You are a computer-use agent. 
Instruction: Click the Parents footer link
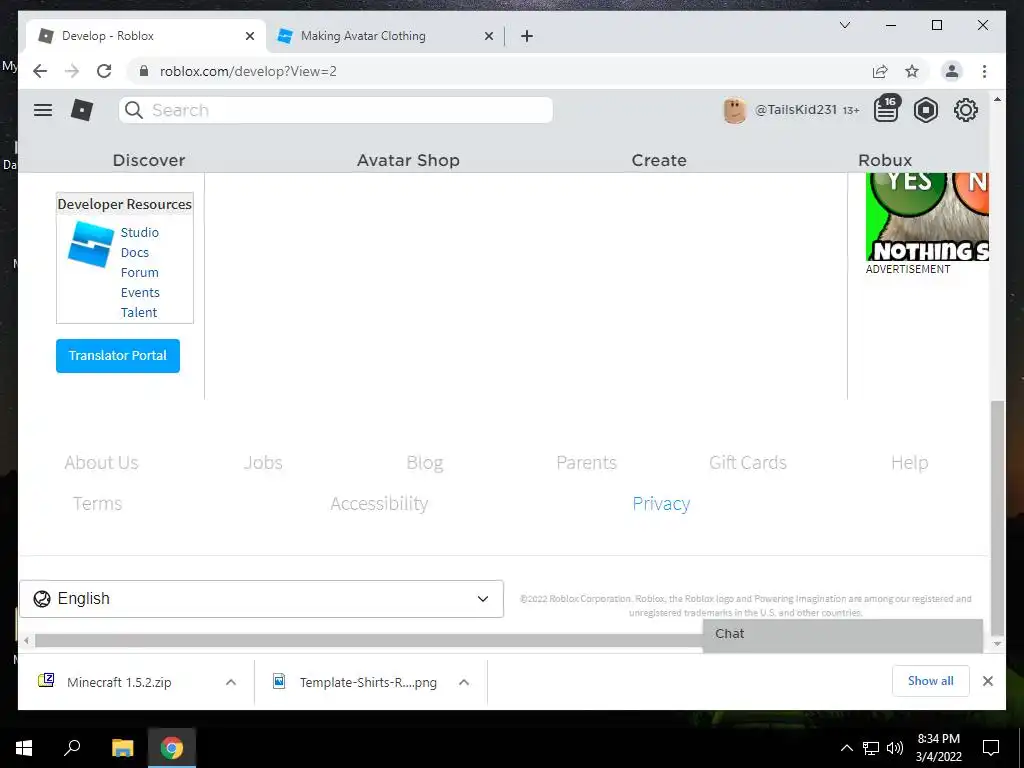pyautogui.click(x=586, y=462)
